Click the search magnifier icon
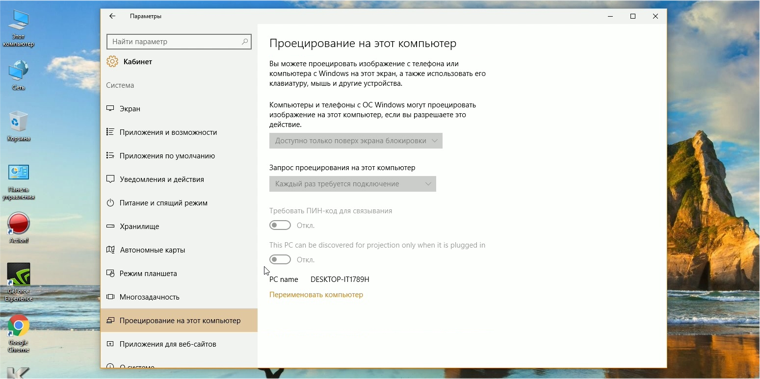The image size is (760, 379). [x=245, y=42]
